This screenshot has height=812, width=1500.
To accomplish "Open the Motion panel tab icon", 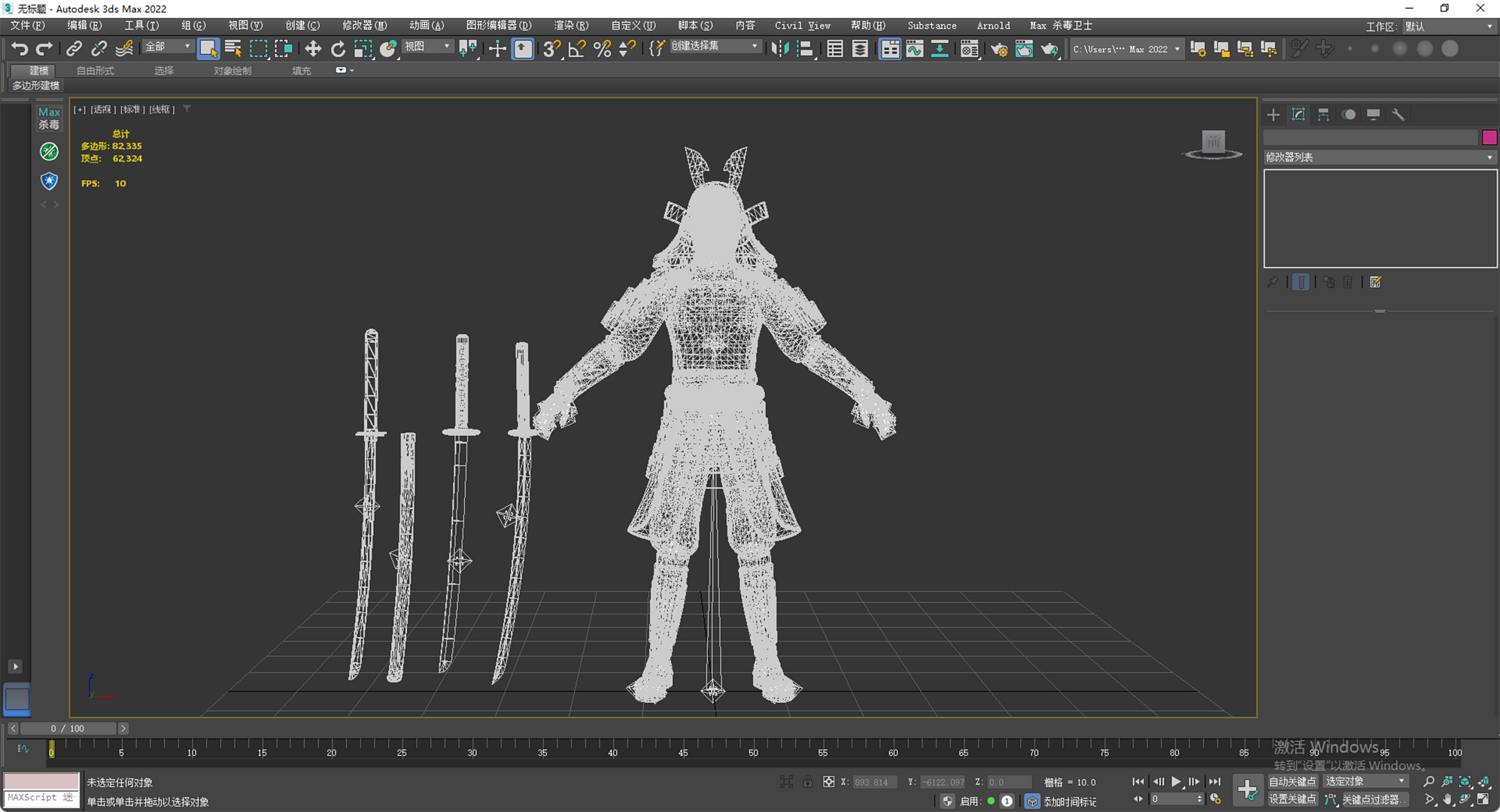I will point(1348,114).
